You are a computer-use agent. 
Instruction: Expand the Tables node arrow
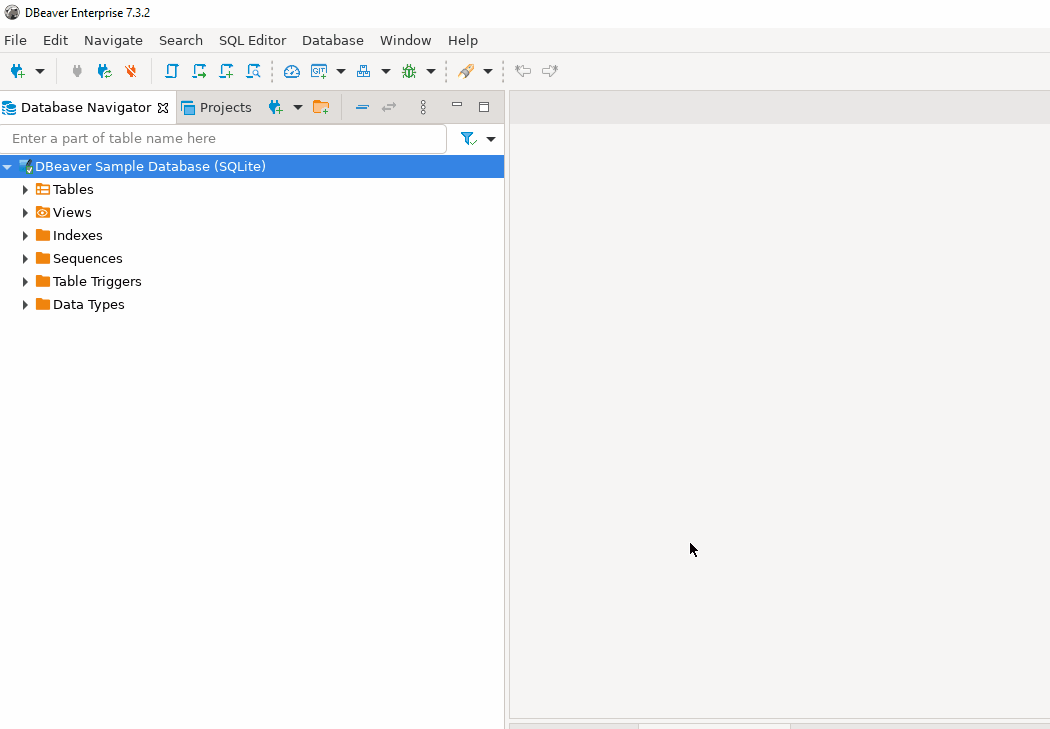click(x=25, y=190)
